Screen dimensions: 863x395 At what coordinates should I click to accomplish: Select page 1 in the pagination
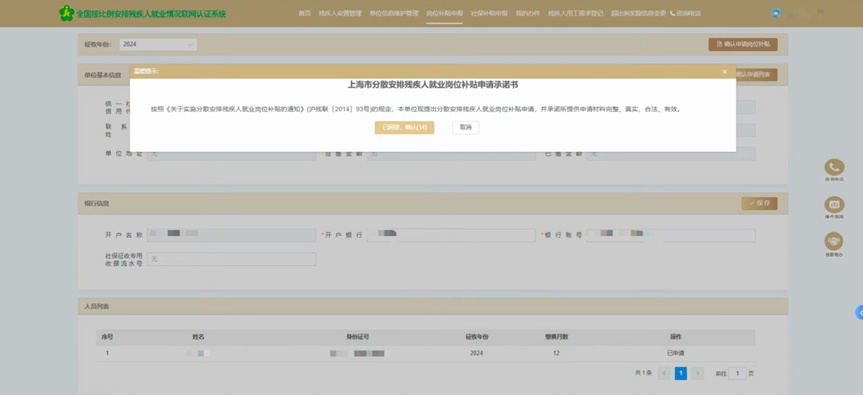(681, 374)
